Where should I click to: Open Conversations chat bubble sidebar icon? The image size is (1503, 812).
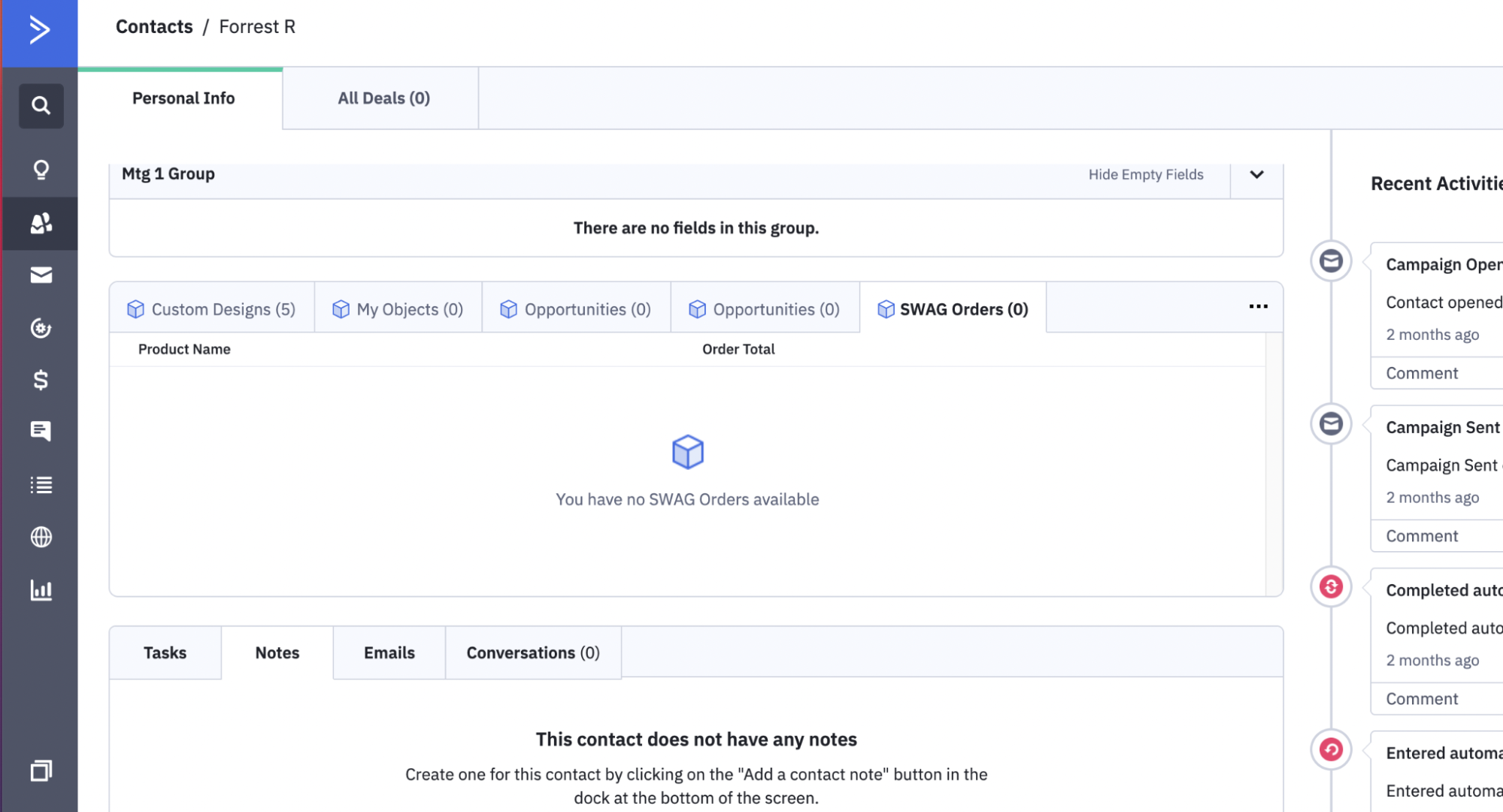[41, 431]
